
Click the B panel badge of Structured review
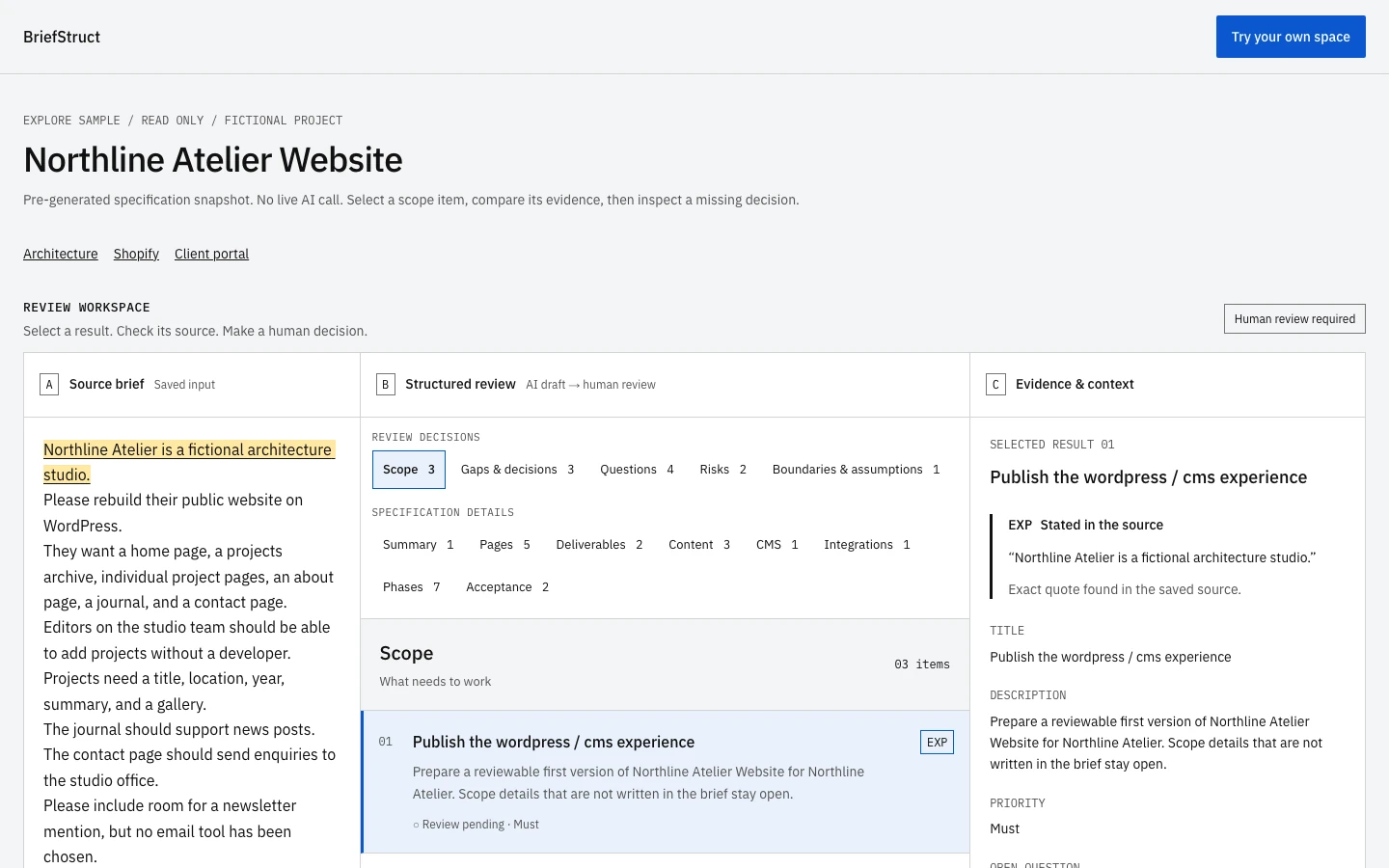tap(385, 385)
